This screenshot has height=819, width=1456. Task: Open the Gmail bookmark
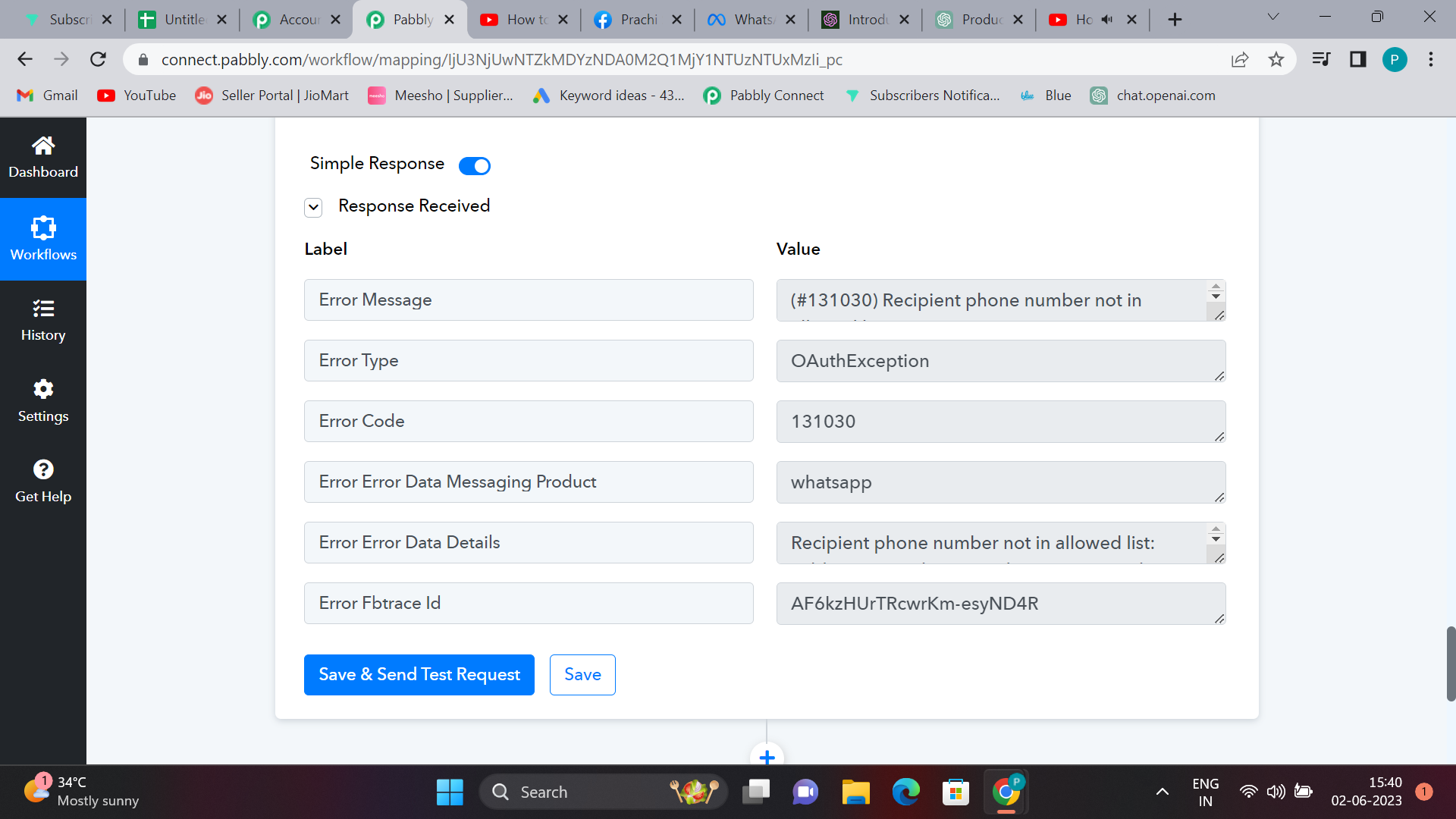tap(48, 96)
